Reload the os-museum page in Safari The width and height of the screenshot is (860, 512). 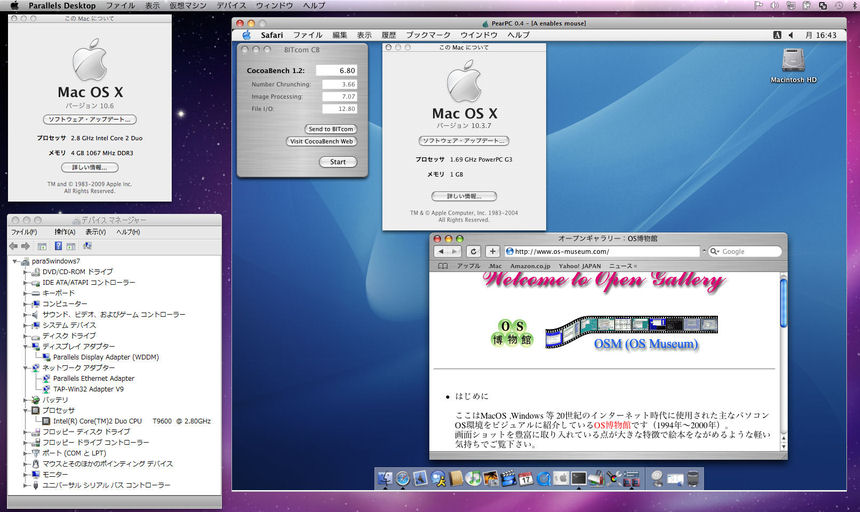click(473, 251)
